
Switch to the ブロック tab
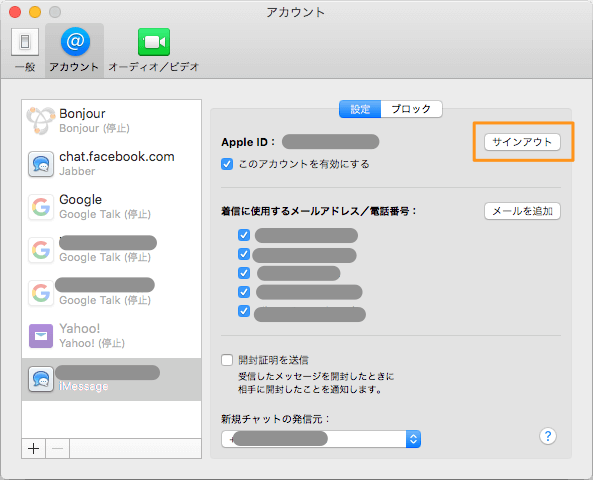pos(411,109)
